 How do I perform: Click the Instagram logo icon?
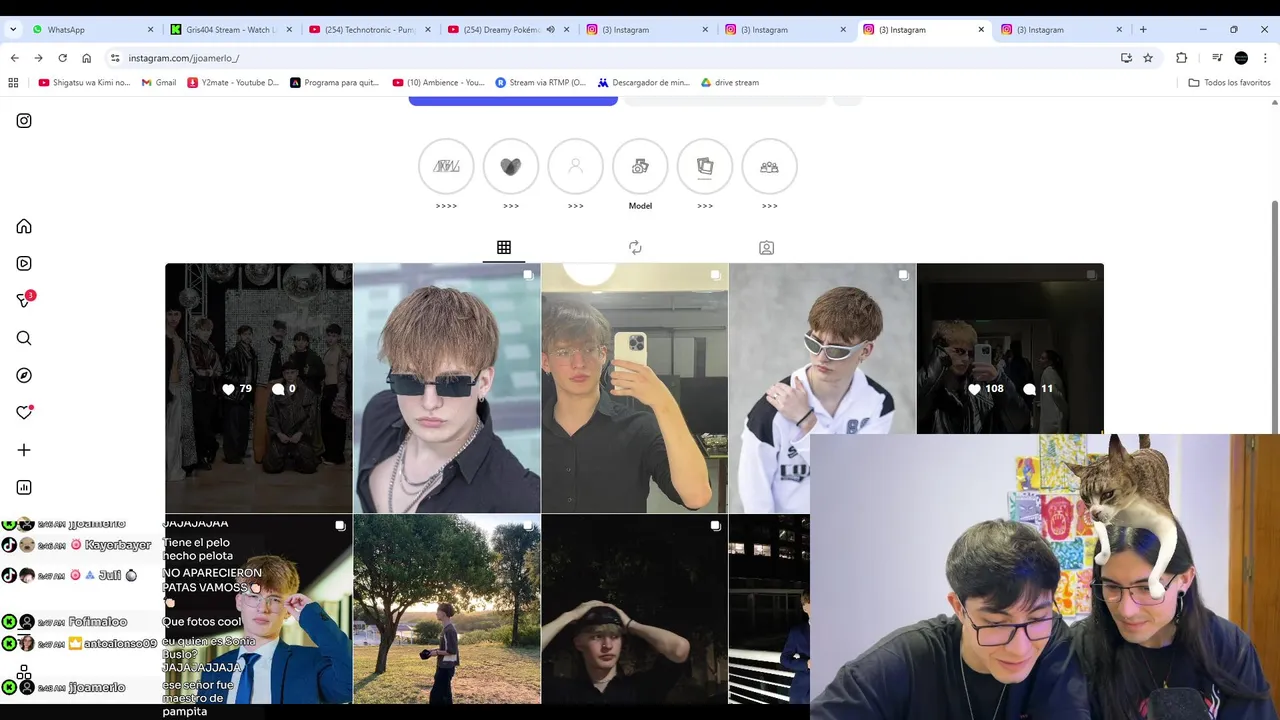[24, 121]
